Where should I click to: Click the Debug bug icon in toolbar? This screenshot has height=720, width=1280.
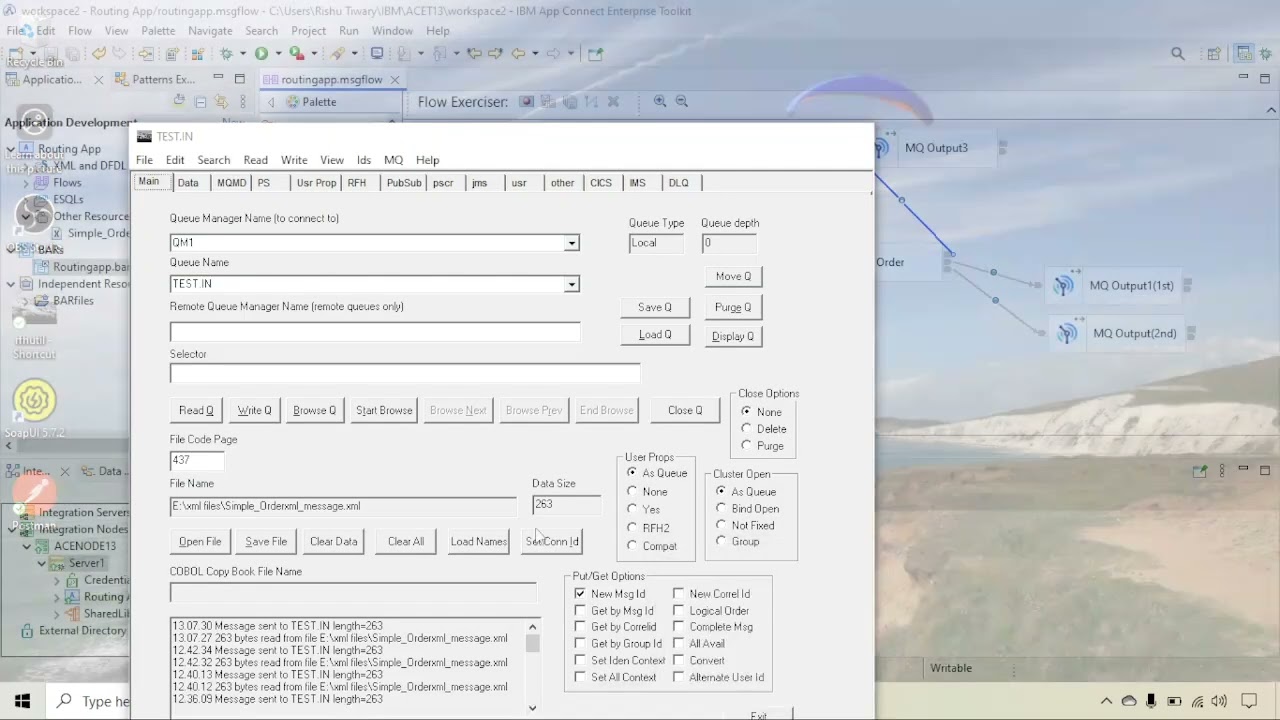[226, 54]
